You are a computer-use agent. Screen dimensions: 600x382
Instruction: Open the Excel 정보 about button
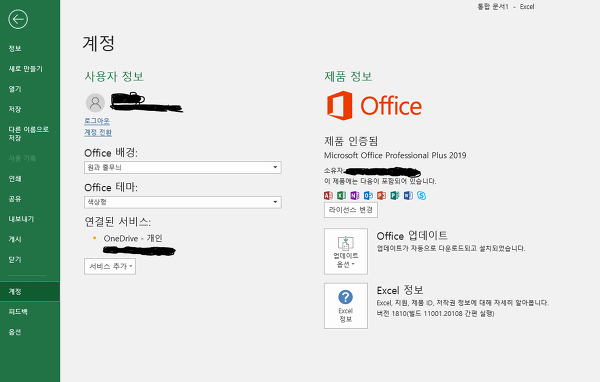[346, 306]
